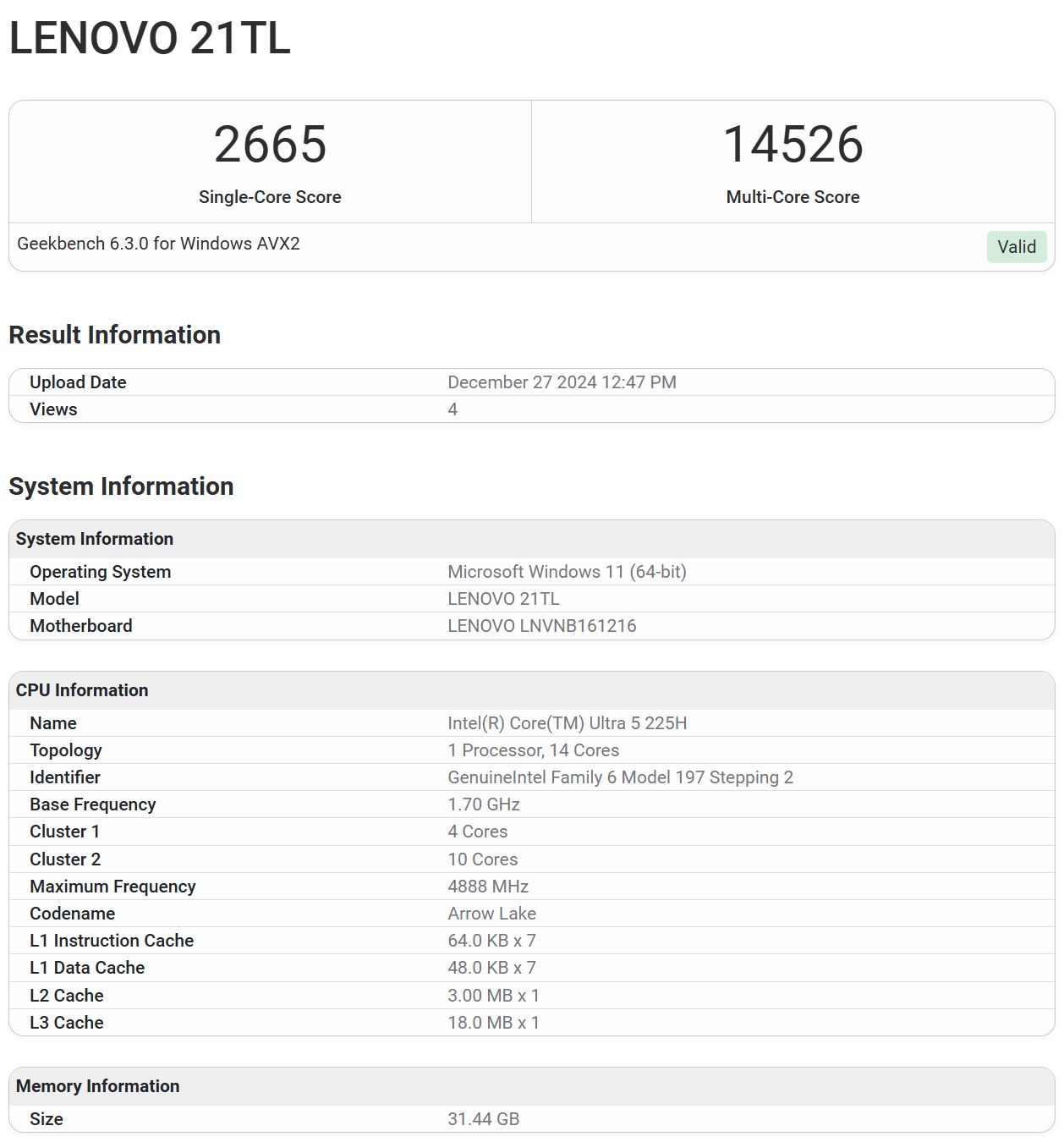1064x1142 pixels.
Task: Click the 'Codename' row label
Action: pyautogui.click(x=73, y=914)
